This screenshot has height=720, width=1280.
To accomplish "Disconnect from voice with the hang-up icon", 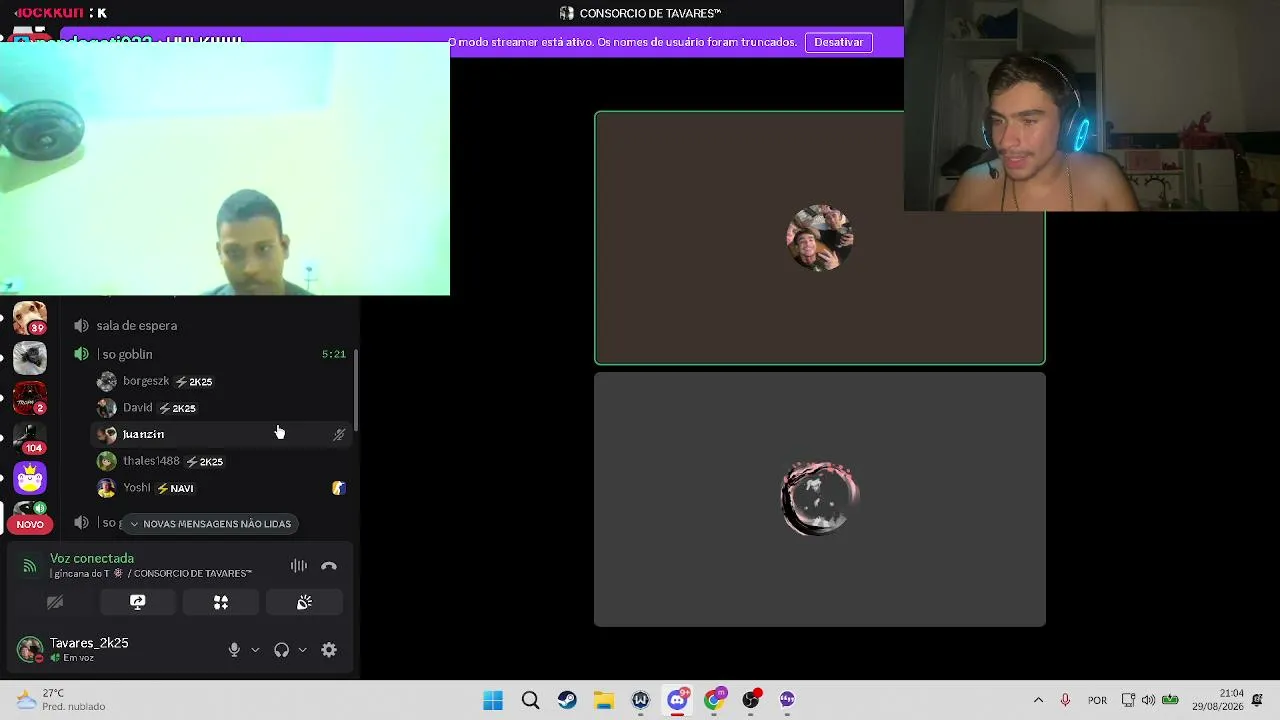I will (x=329, y=566).
